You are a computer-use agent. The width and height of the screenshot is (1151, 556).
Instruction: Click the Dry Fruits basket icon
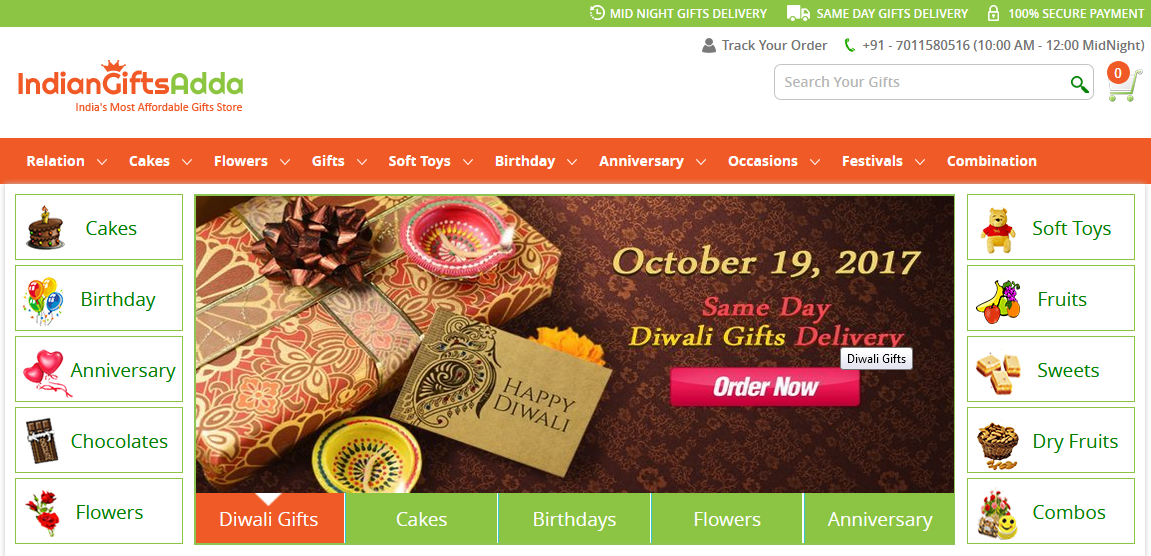998,445
